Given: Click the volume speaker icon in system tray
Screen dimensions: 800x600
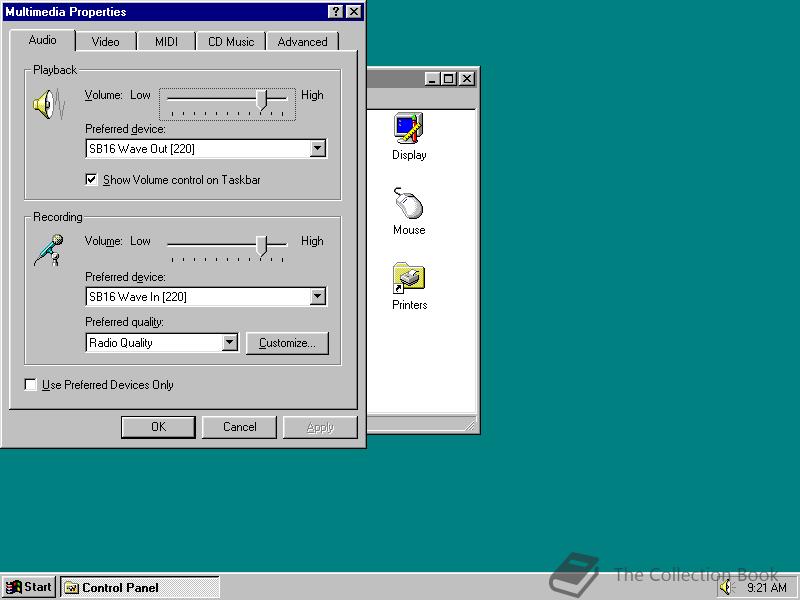Looking at the screenshot, I should (x=726, y=587).
